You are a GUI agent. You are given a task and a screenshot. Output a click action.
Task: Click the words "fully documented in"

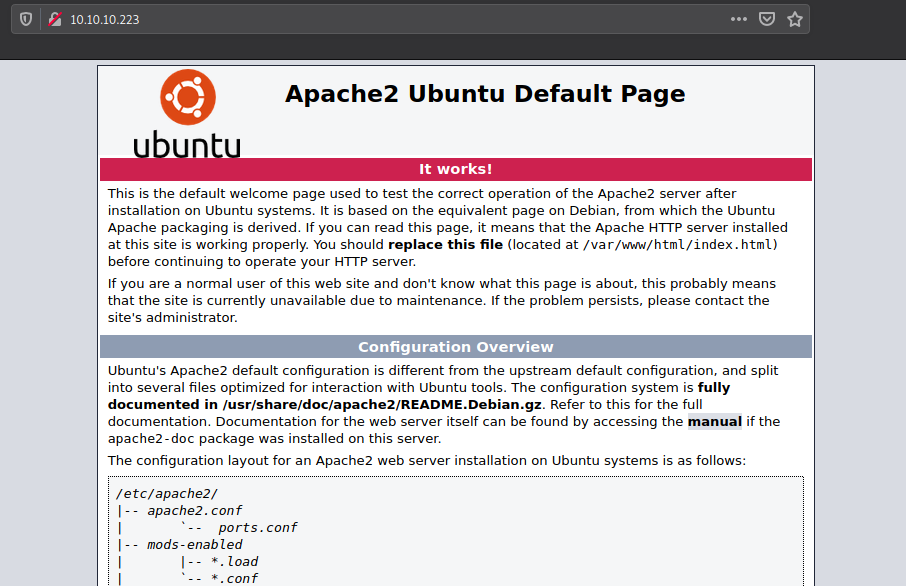tap(419, 396)
